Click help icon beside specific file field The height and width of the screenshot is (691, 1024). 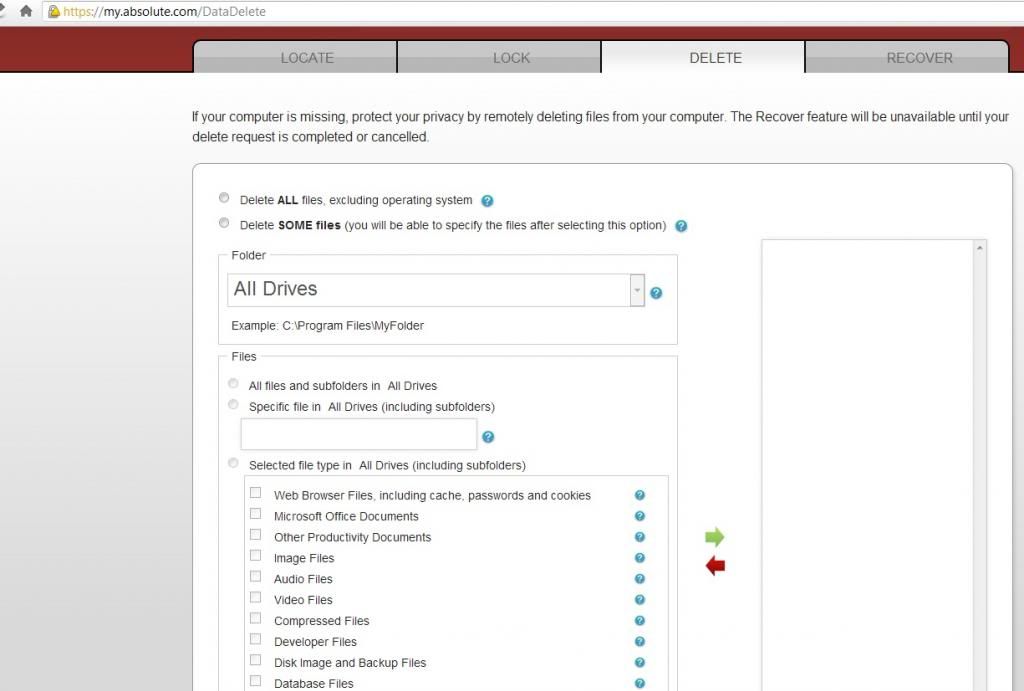(488, 437)
